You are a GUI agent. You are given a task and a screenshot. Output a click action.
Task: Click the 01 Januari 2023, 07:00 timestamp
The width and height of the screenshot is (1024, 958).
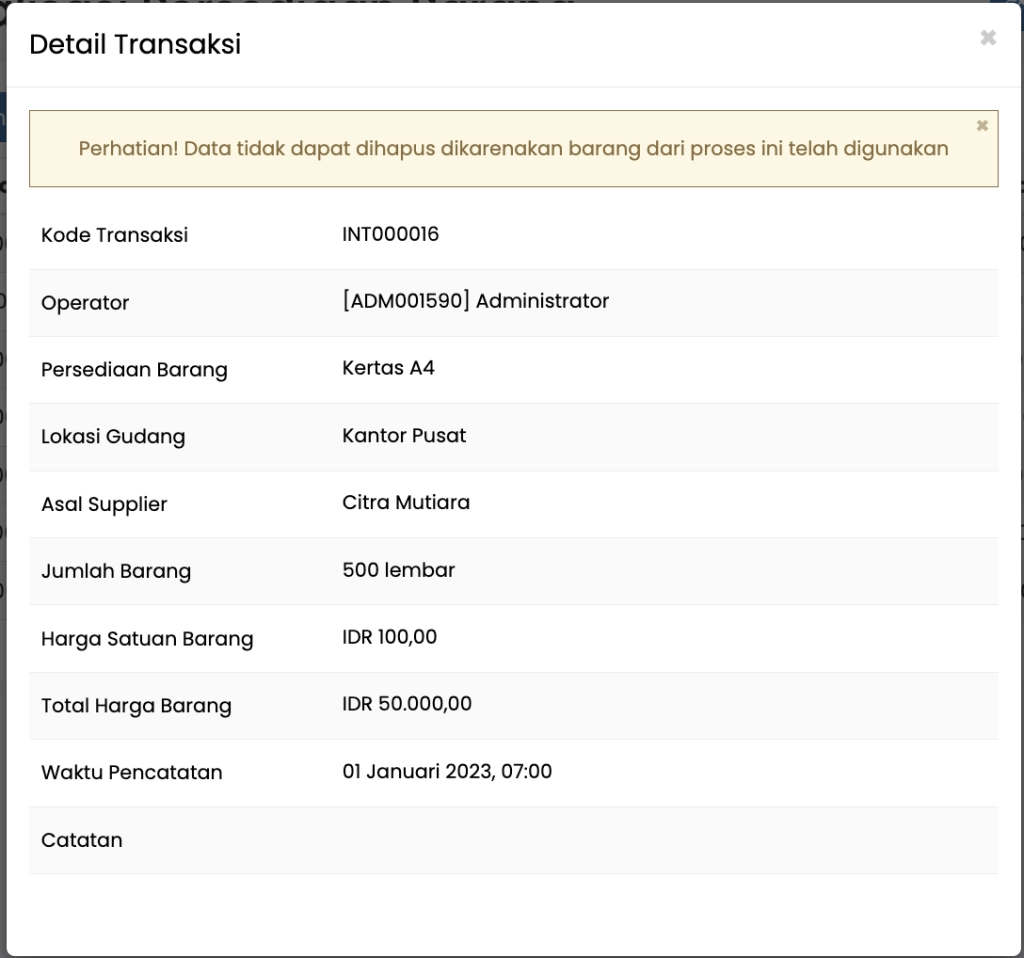(447, 771)
